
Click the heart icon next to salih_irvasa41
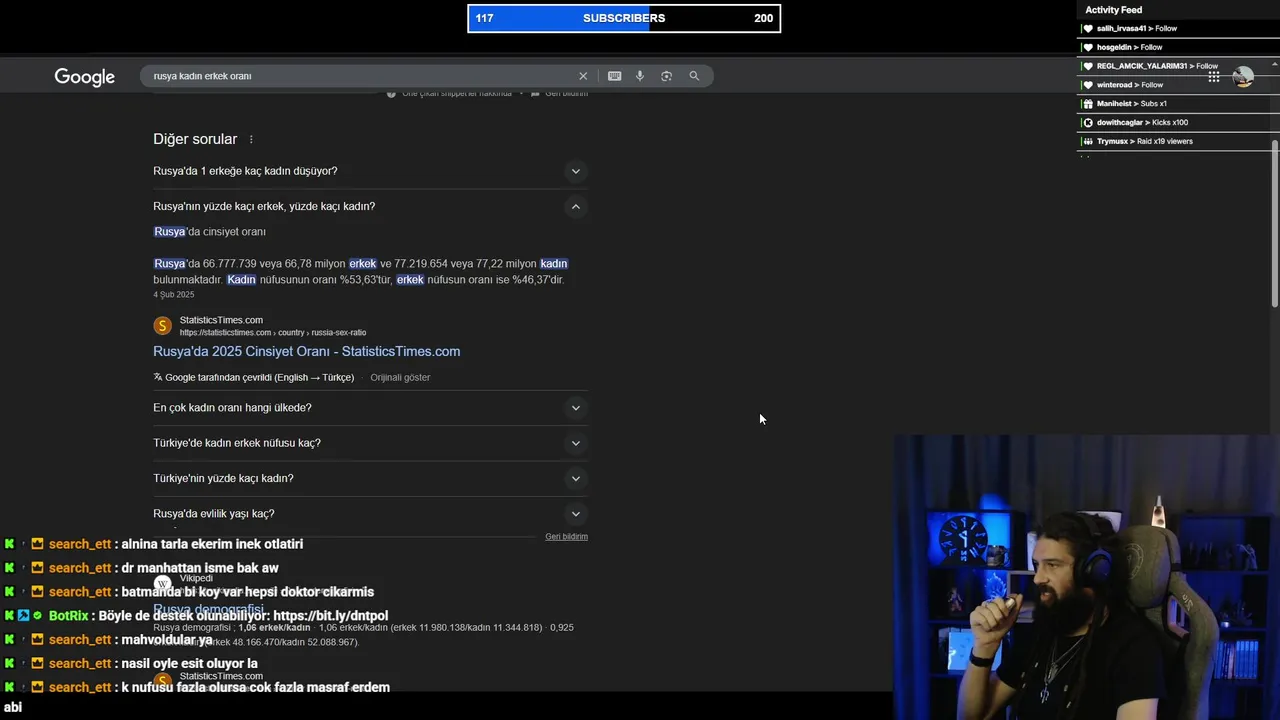pyautogui.click(x=1088, y=28)
